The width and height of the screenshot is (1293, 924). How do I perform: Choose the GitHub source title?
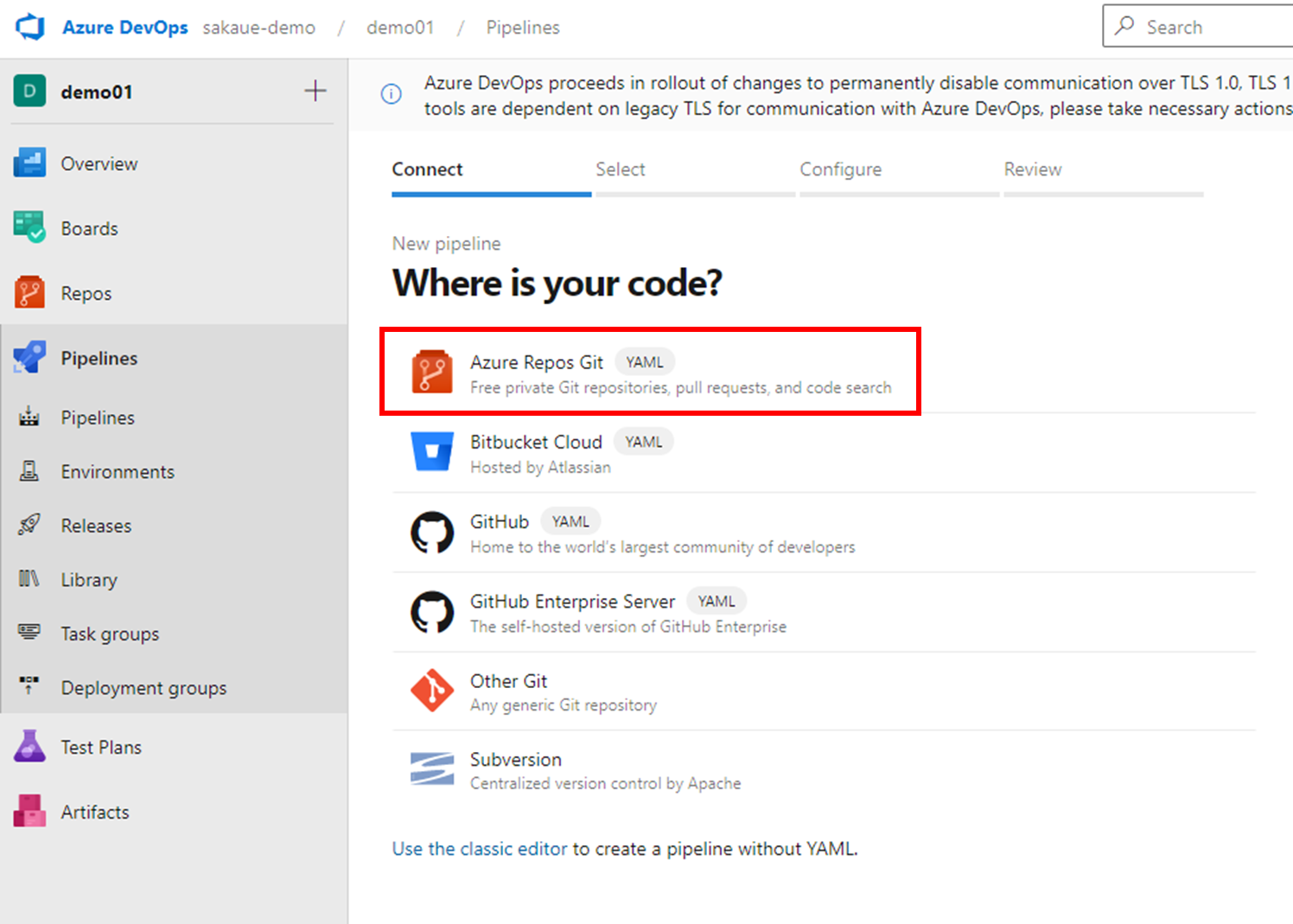pyautogui.click(x=499, y=521)
